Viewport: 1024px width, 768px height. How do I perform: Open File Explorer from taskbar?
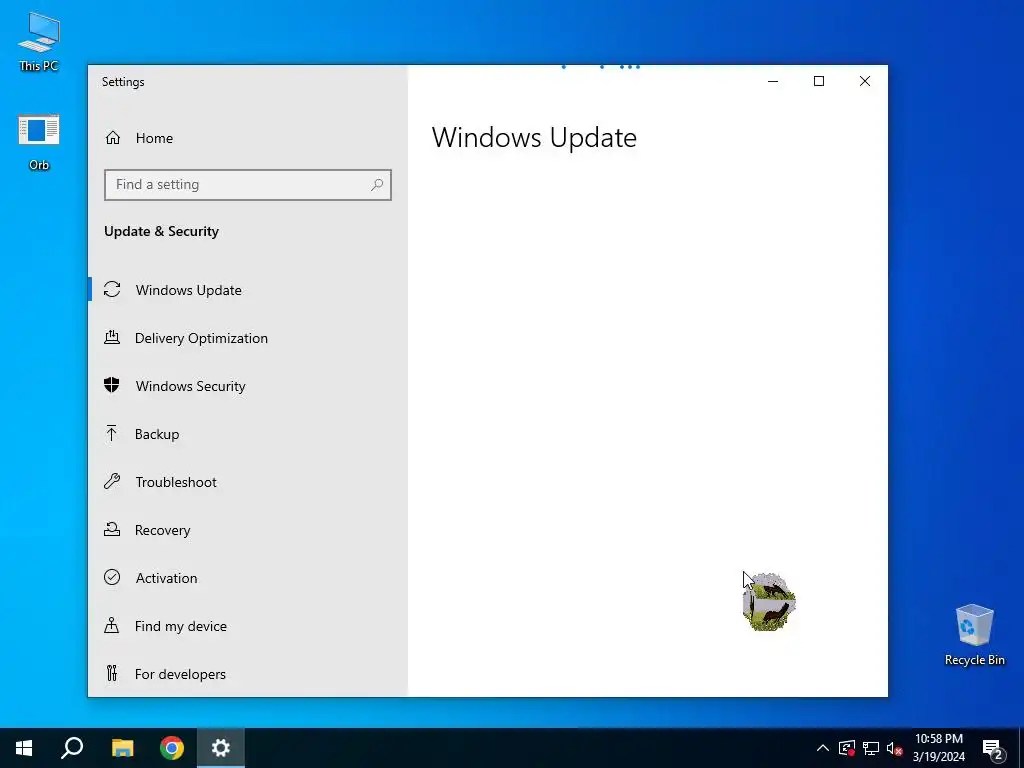pos(122,748)
